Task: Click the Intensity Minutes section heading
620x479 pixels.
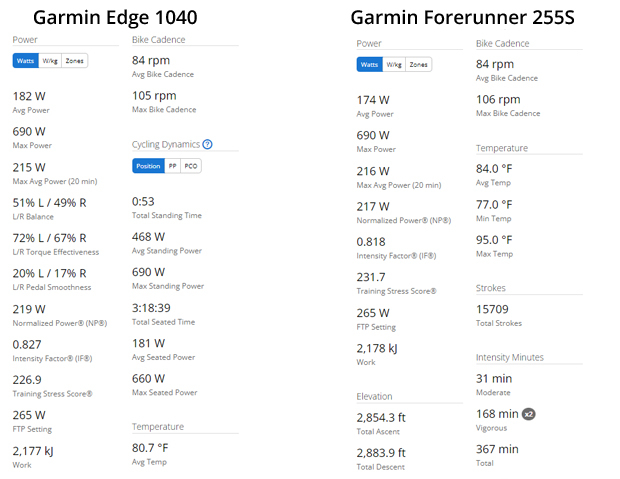Action: point(510,357)
